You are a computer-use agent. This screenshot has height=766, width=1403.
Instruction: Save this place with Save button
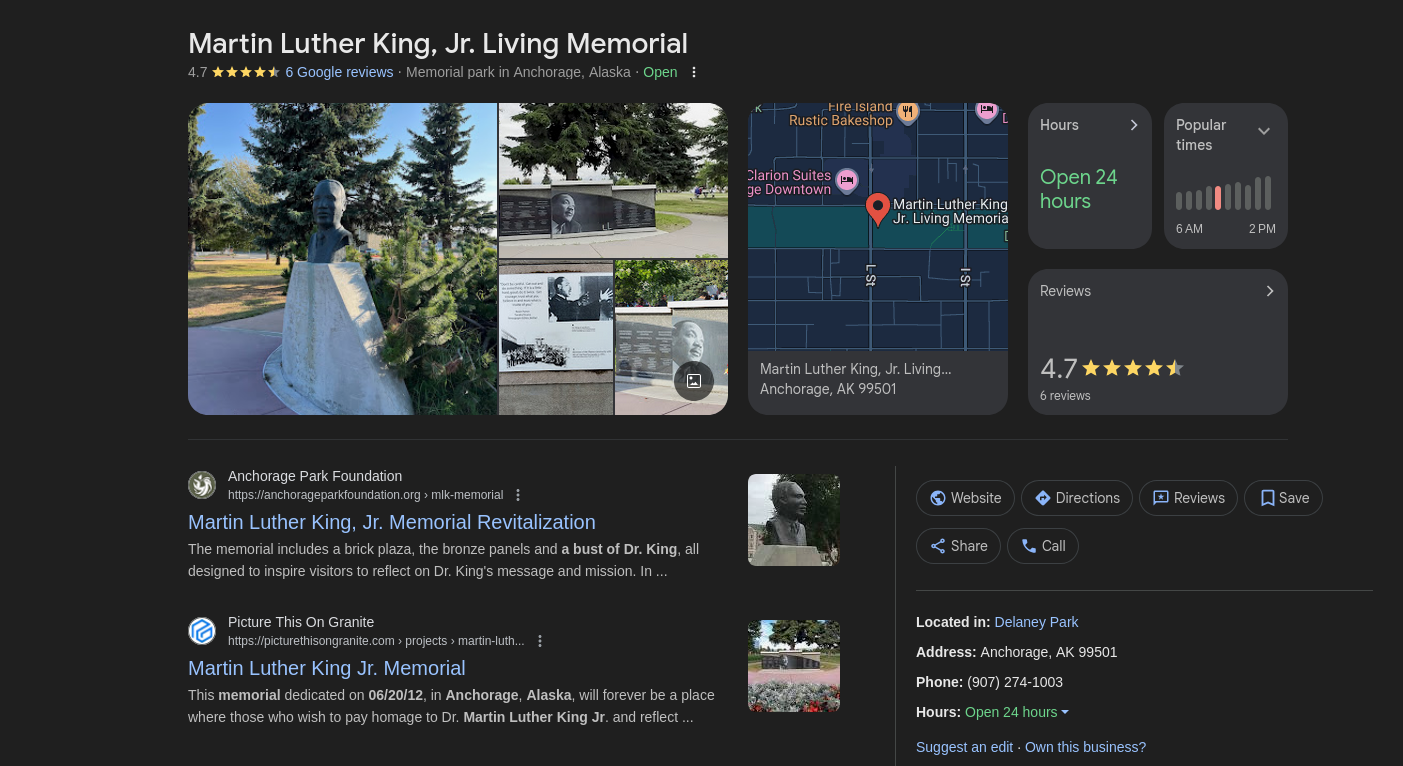(x=1283, y=498)
